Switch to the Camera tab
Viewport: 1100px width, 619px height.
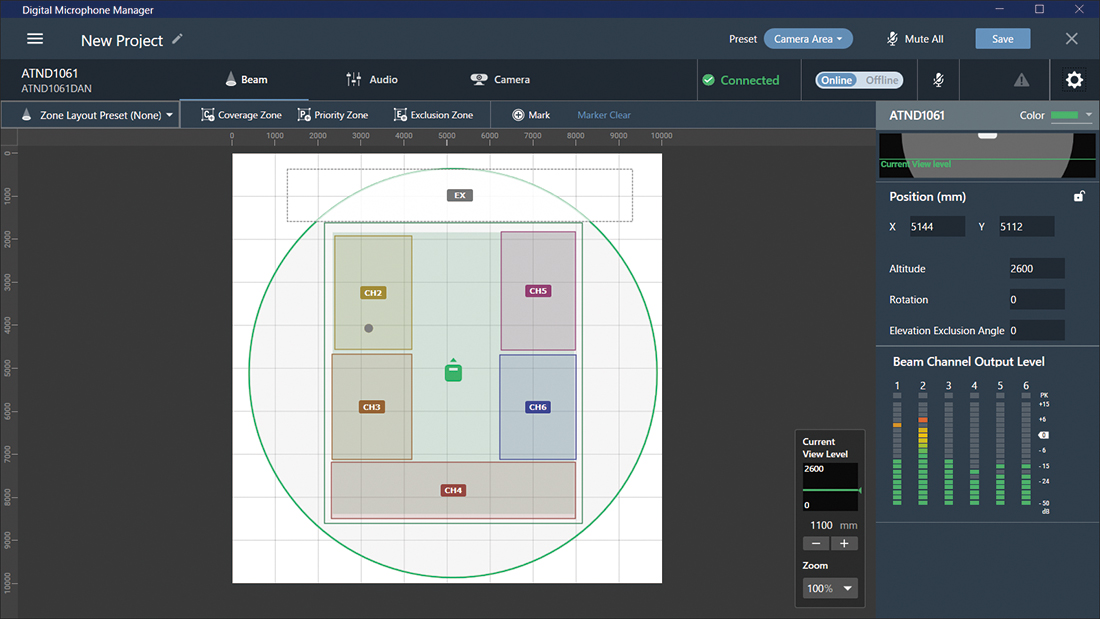[x=500, y=79]
